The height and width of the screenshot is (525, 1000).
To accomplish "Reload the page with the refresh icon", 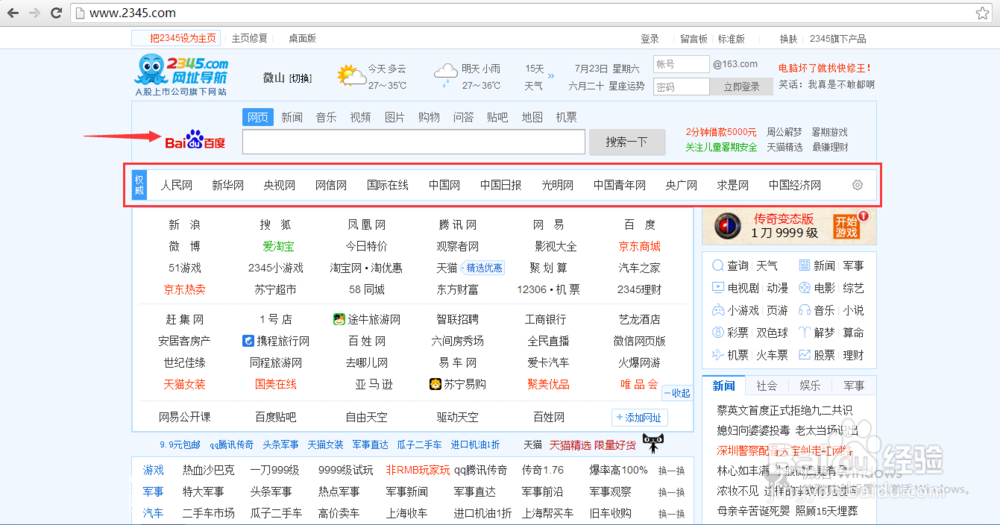I will 56,13.
